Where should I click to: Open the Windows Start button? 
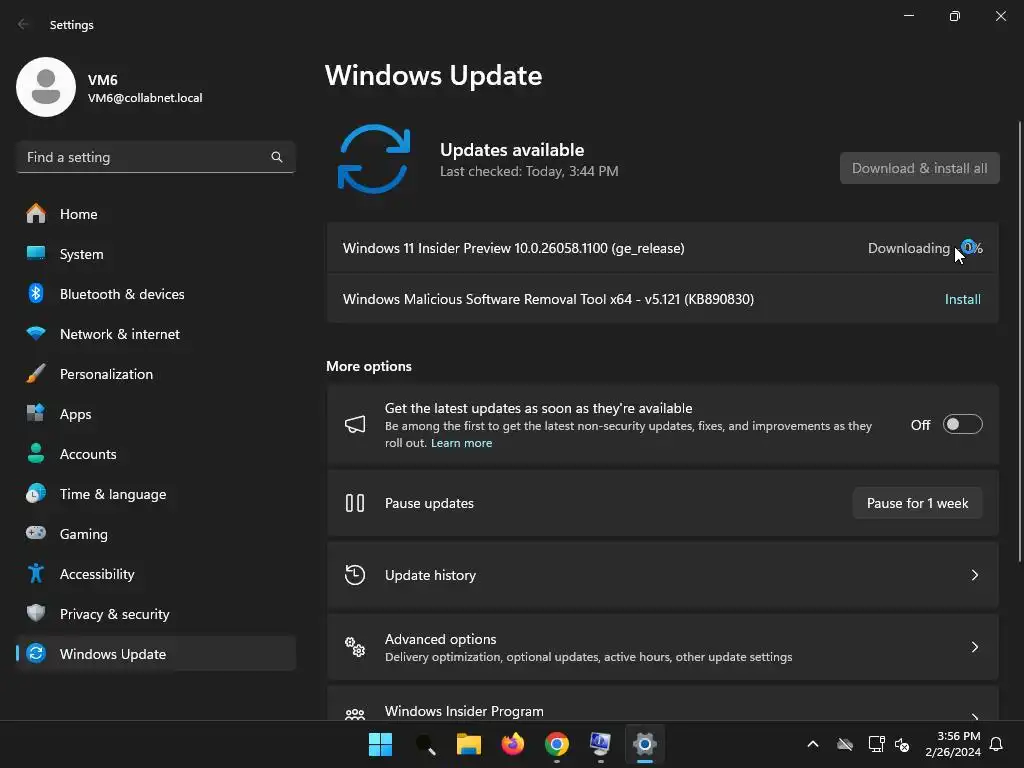(380, 744)
